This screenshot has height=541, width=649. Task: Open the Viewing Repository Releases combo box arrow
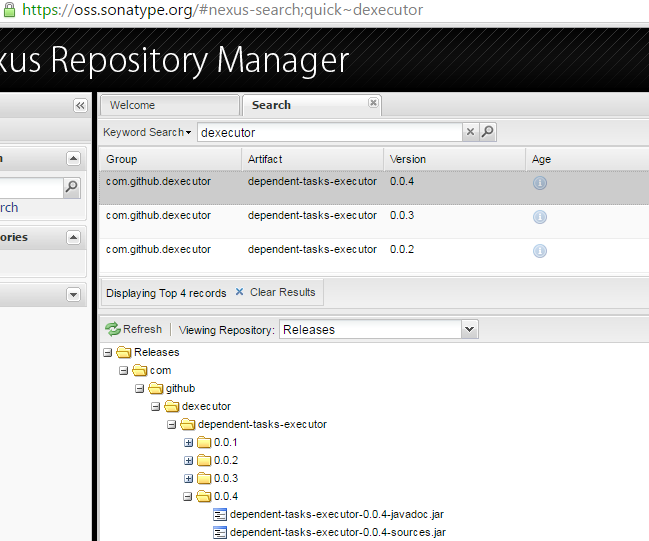pos(469,329)
